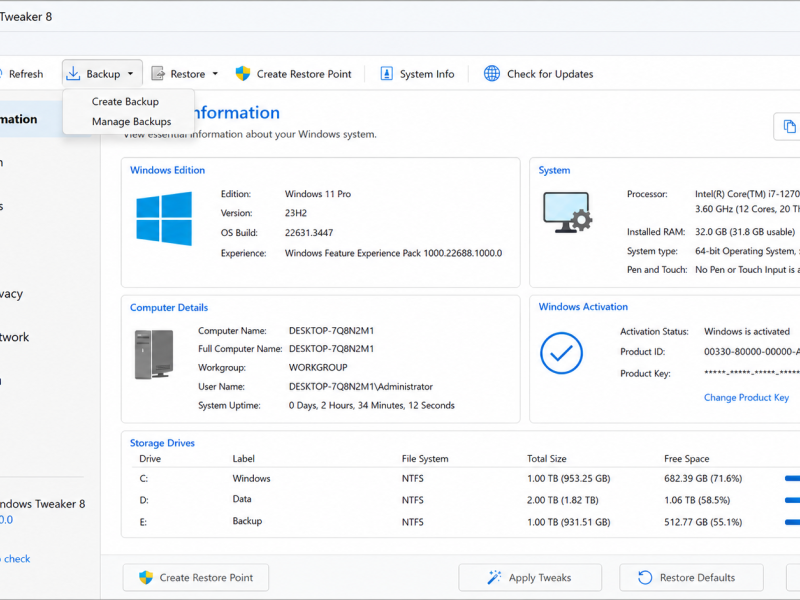
Task: Select the D: drive row label Data
Action: click(242, 499)
